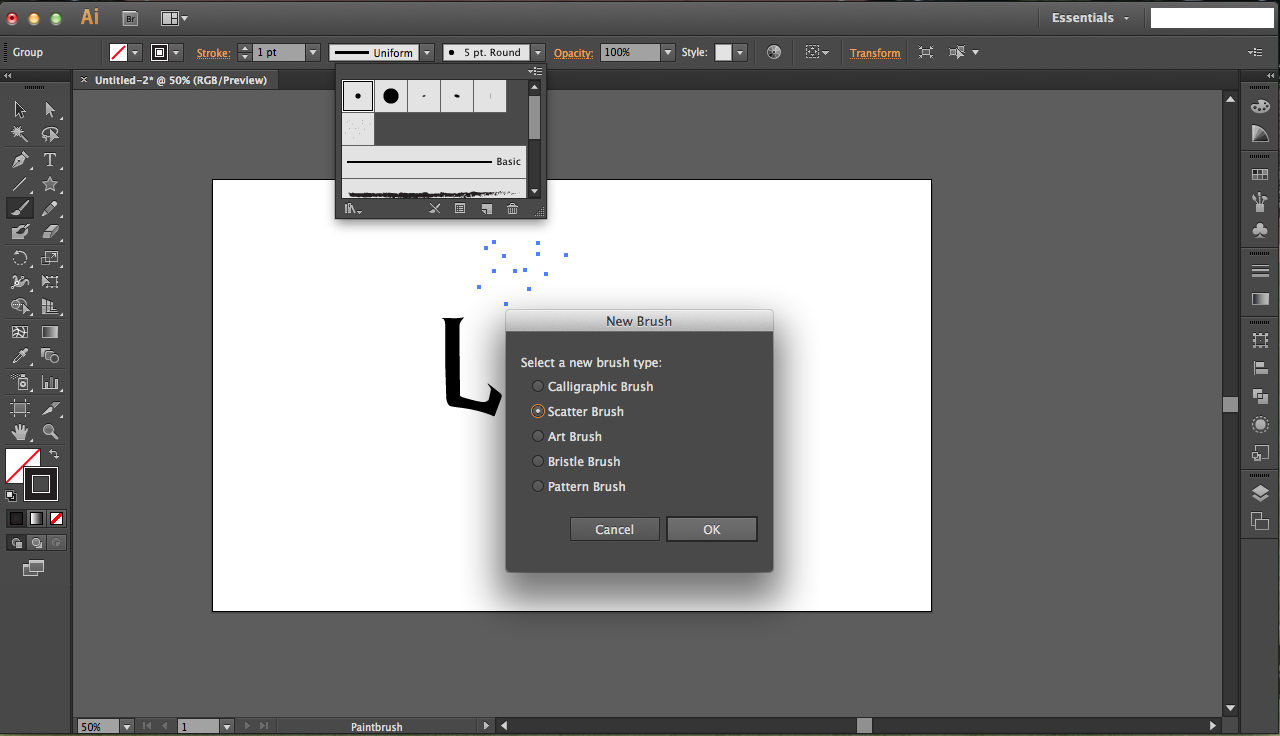Launch Adobe Bridge with the Br icon
1280x736 pixels.
tap(131, 18)
